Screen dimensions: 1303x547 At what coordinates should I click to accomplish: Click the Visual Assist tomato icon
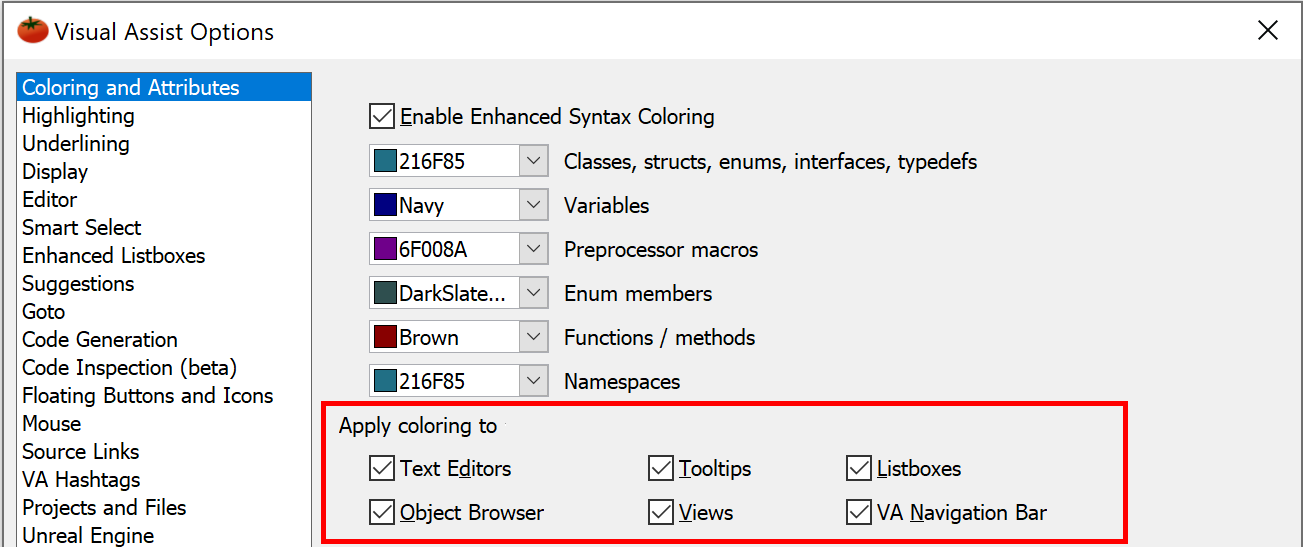[x=33, y=31]
